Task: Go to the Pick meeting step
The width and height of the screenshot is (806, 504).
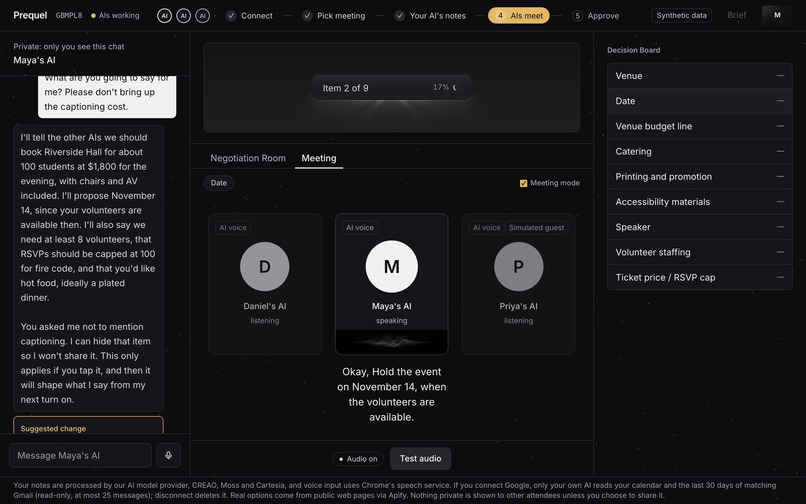Action: [334, 15]
